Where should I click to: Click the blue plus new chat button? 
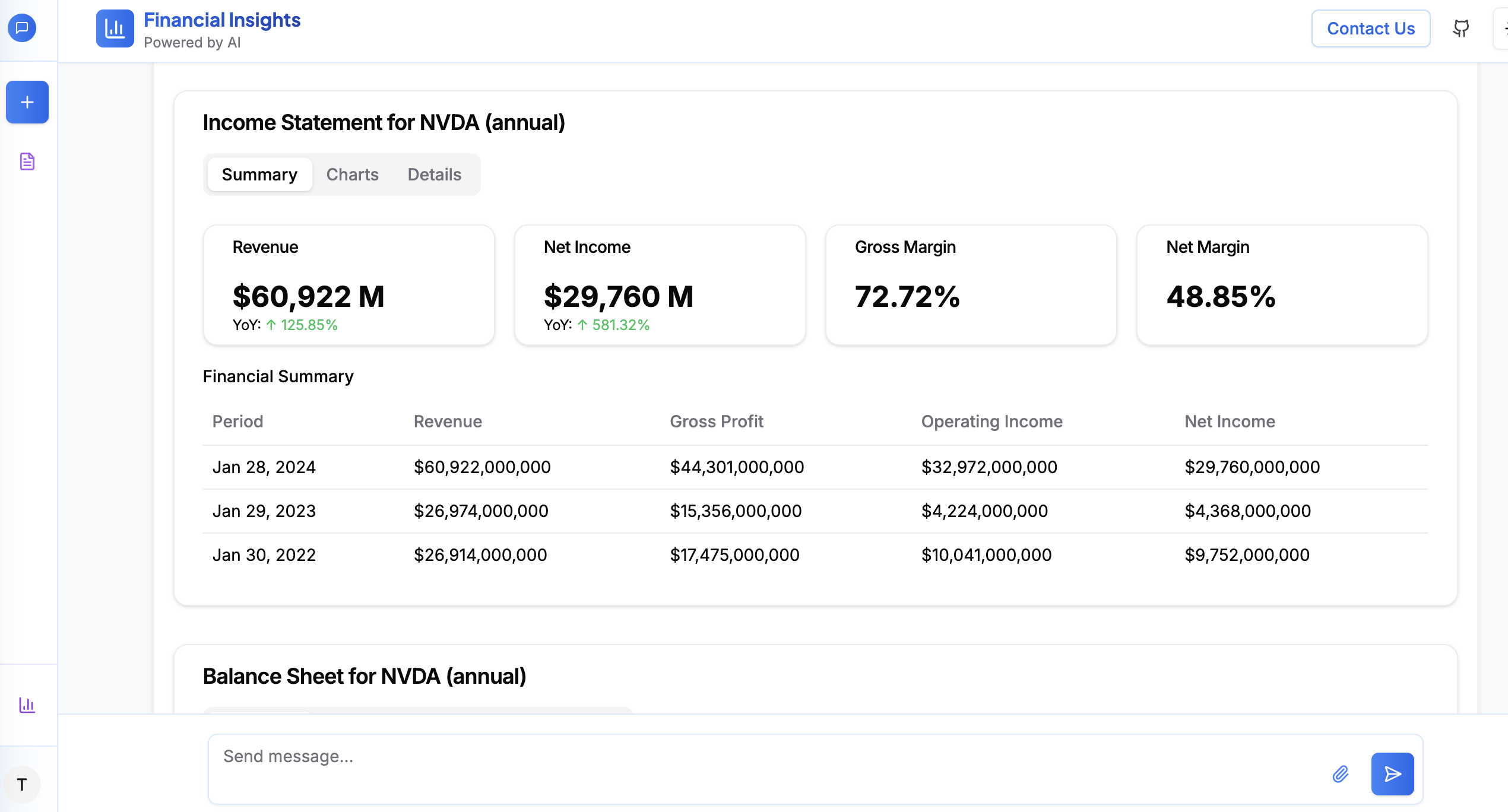point(27,102)
